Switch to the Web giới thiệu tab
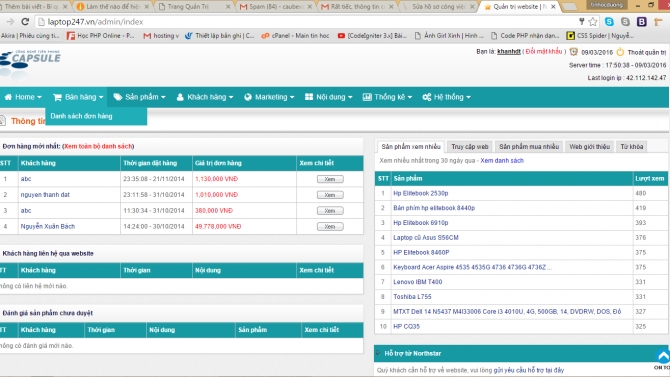Viewport: 670px width, 377px height. click(x=589, y=147)
